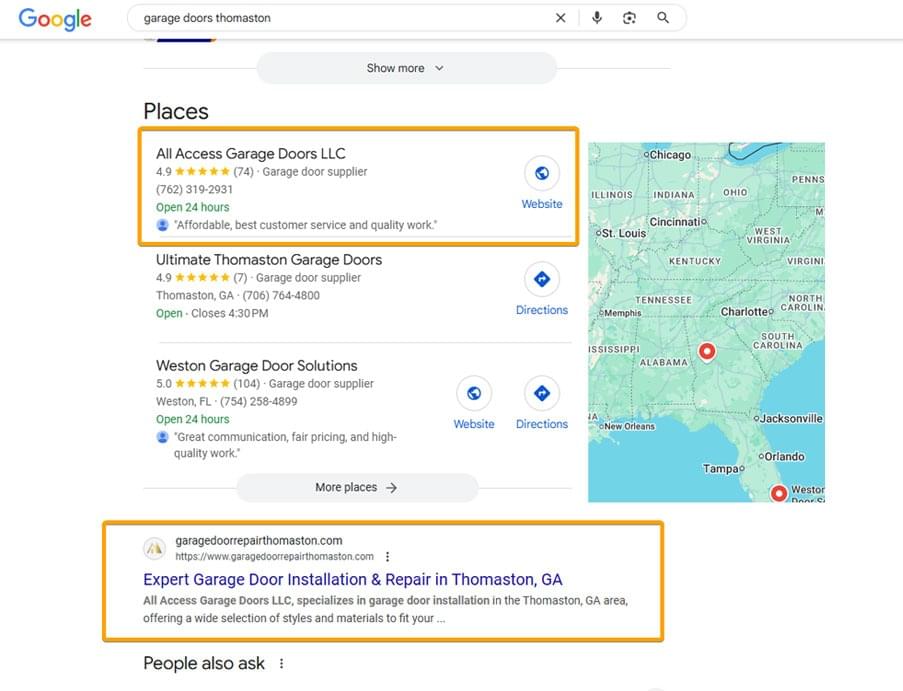This screenshot has height=691, width=903.
Task: Click the Places section heading
Action: coord(176,111)
